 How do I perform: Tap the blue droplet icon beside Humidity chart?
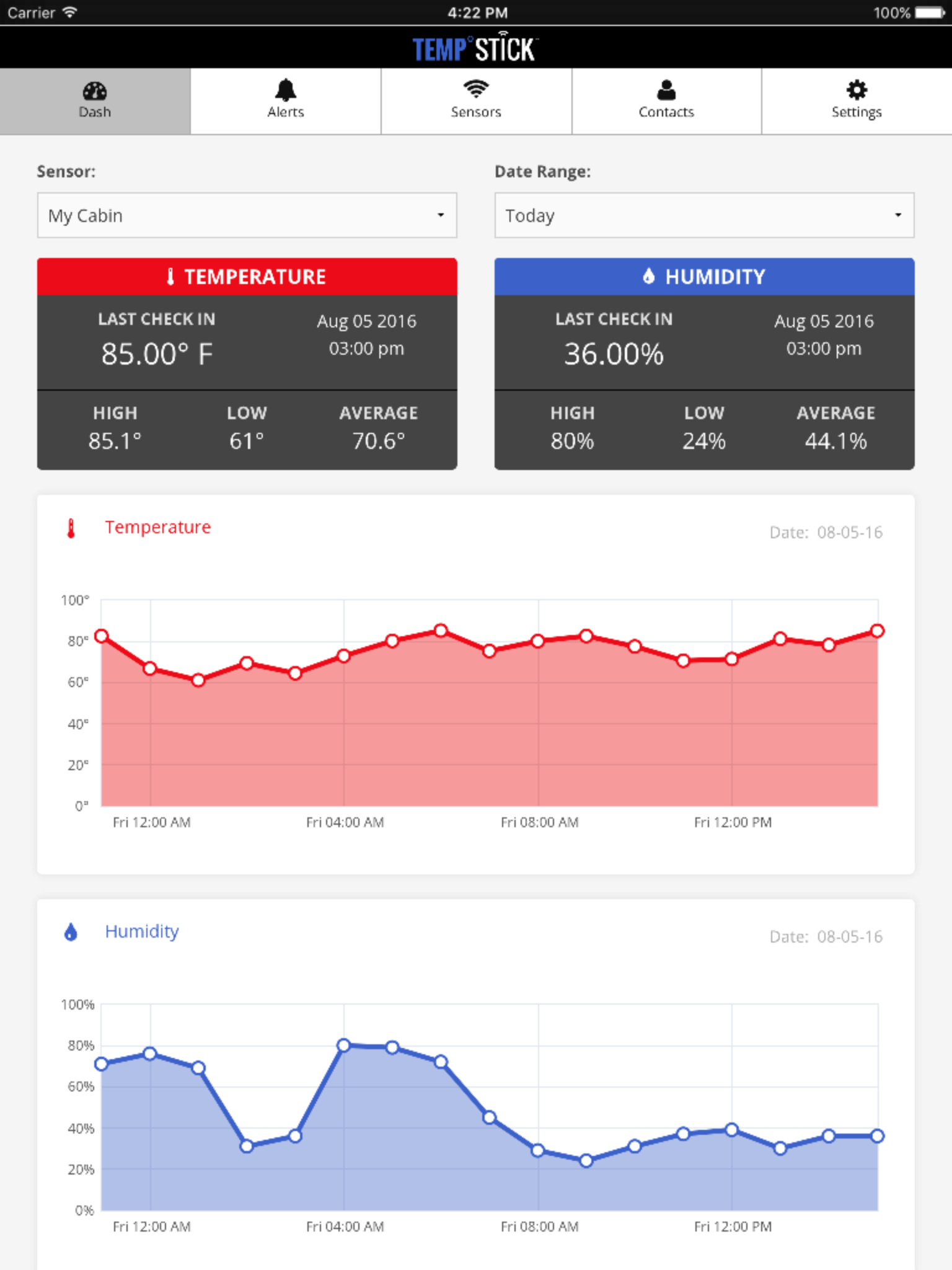point(71,932)
